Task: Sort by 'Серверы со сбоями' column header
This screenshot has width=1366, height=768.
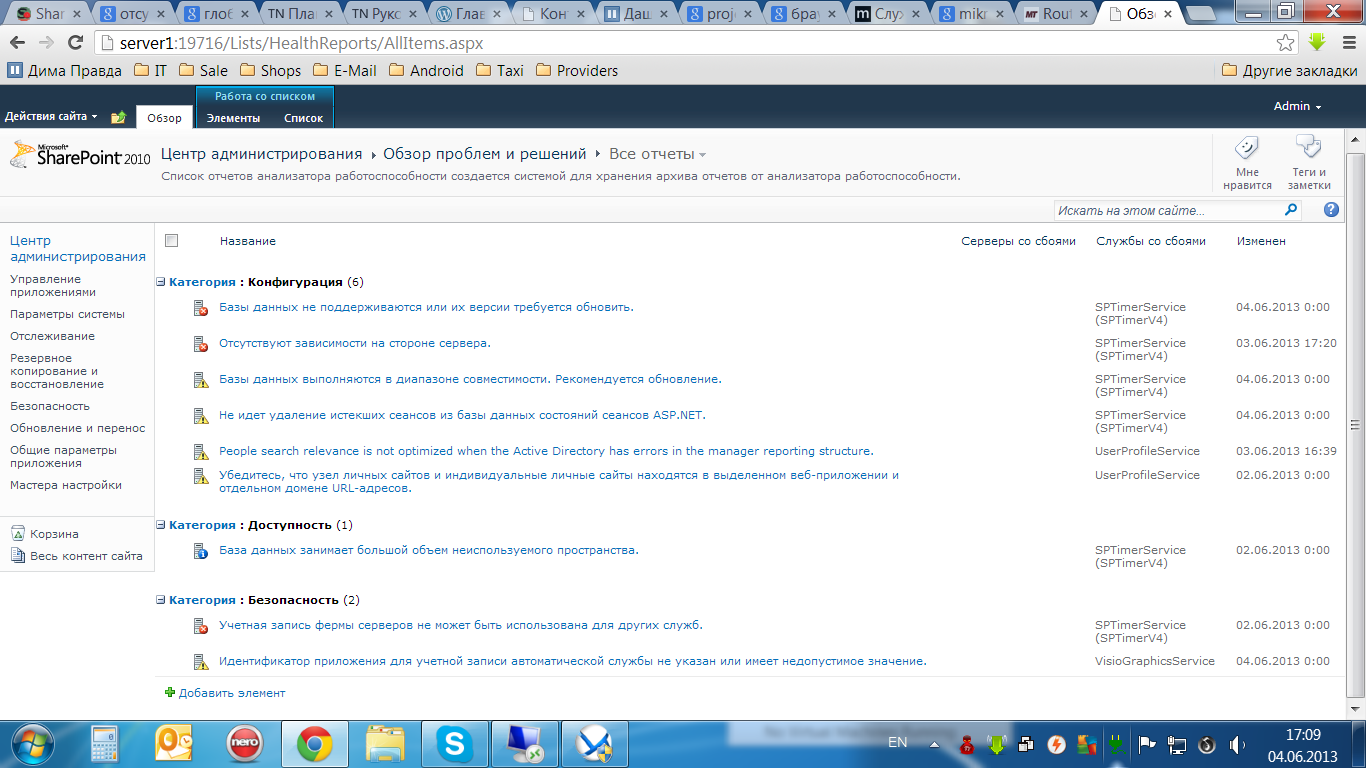Action: [1018, 241]
